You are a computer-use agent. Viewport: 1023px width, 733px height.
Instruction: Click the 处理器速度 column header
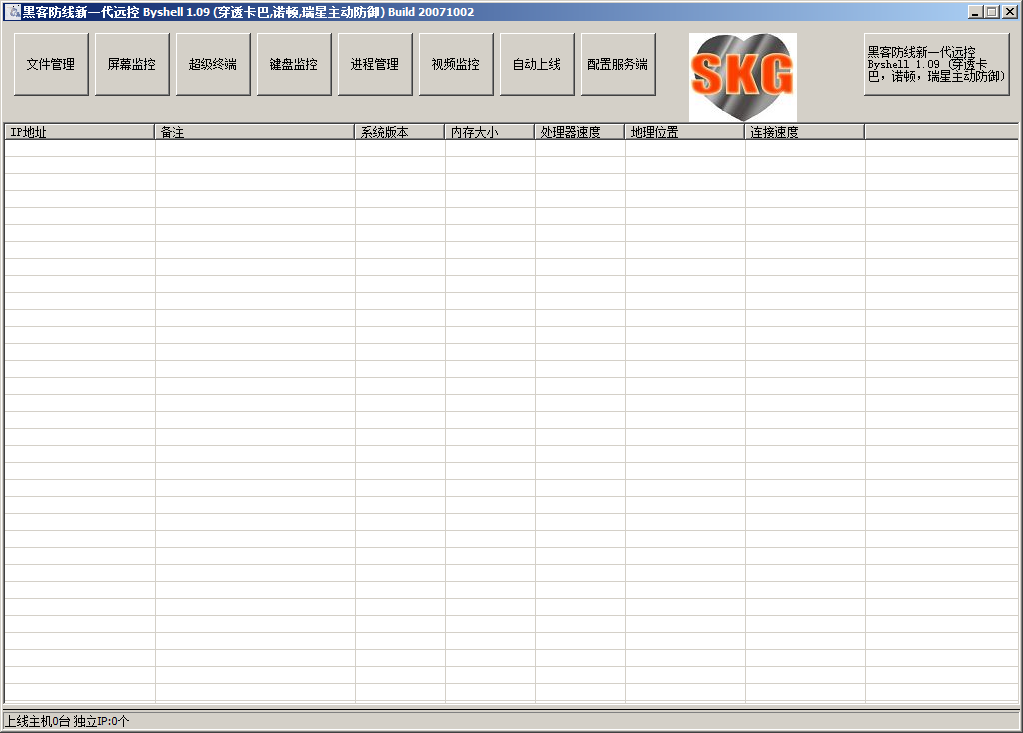tap(580, 132)
